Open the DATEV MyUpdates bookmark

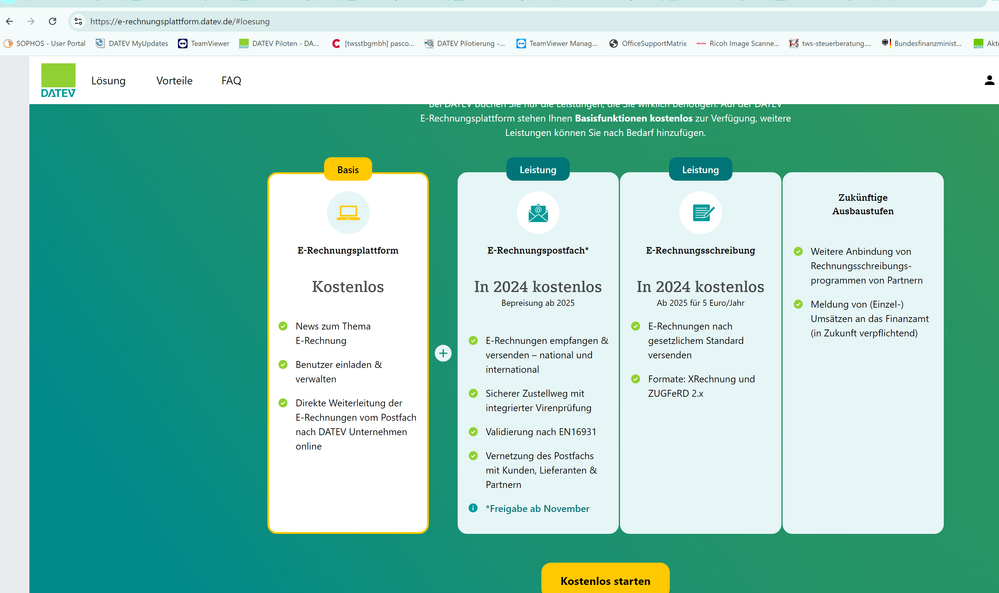131,43
